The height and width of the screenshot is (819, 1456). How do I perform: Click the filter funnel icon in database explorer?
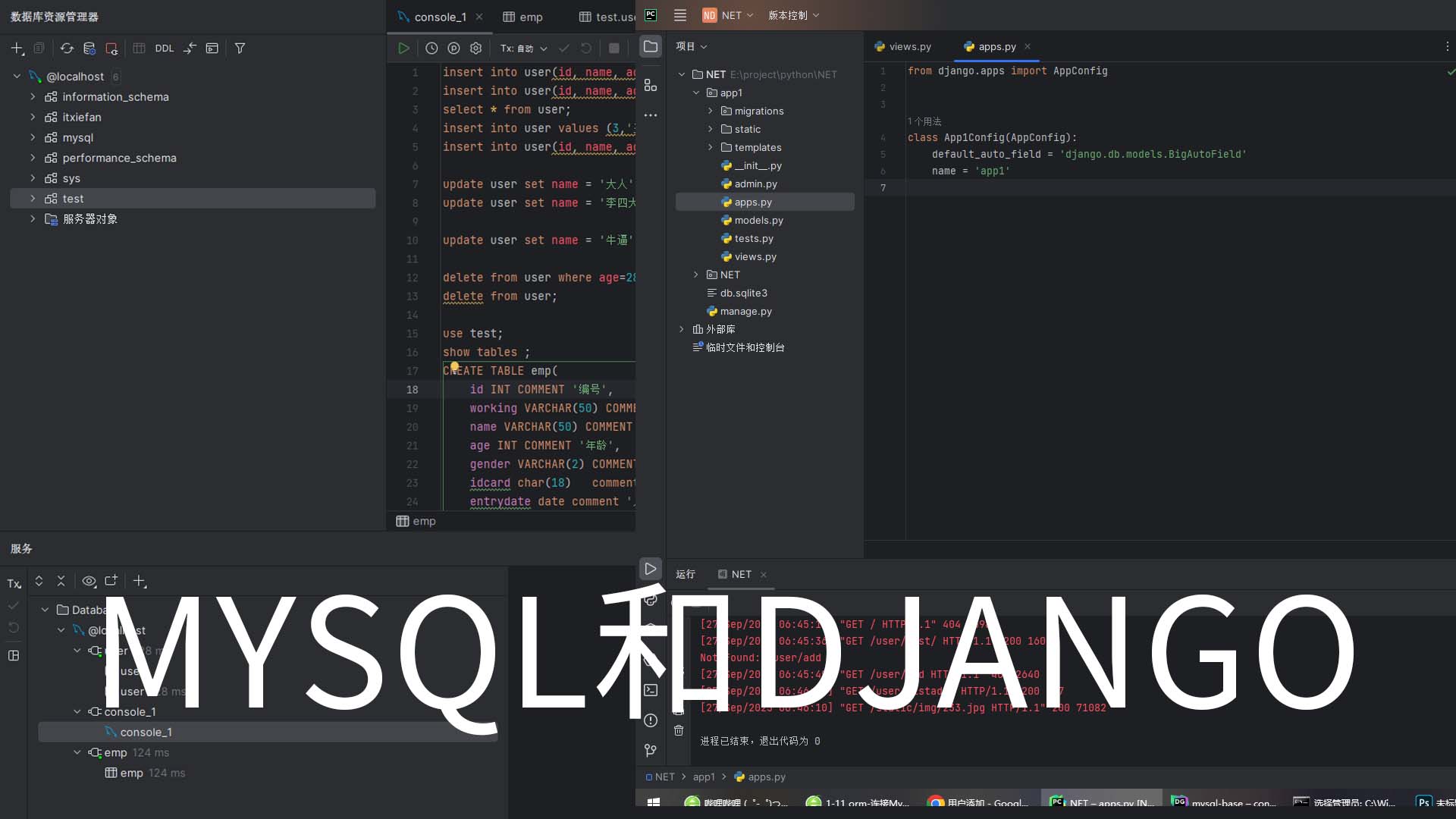[x=240, y=49]
